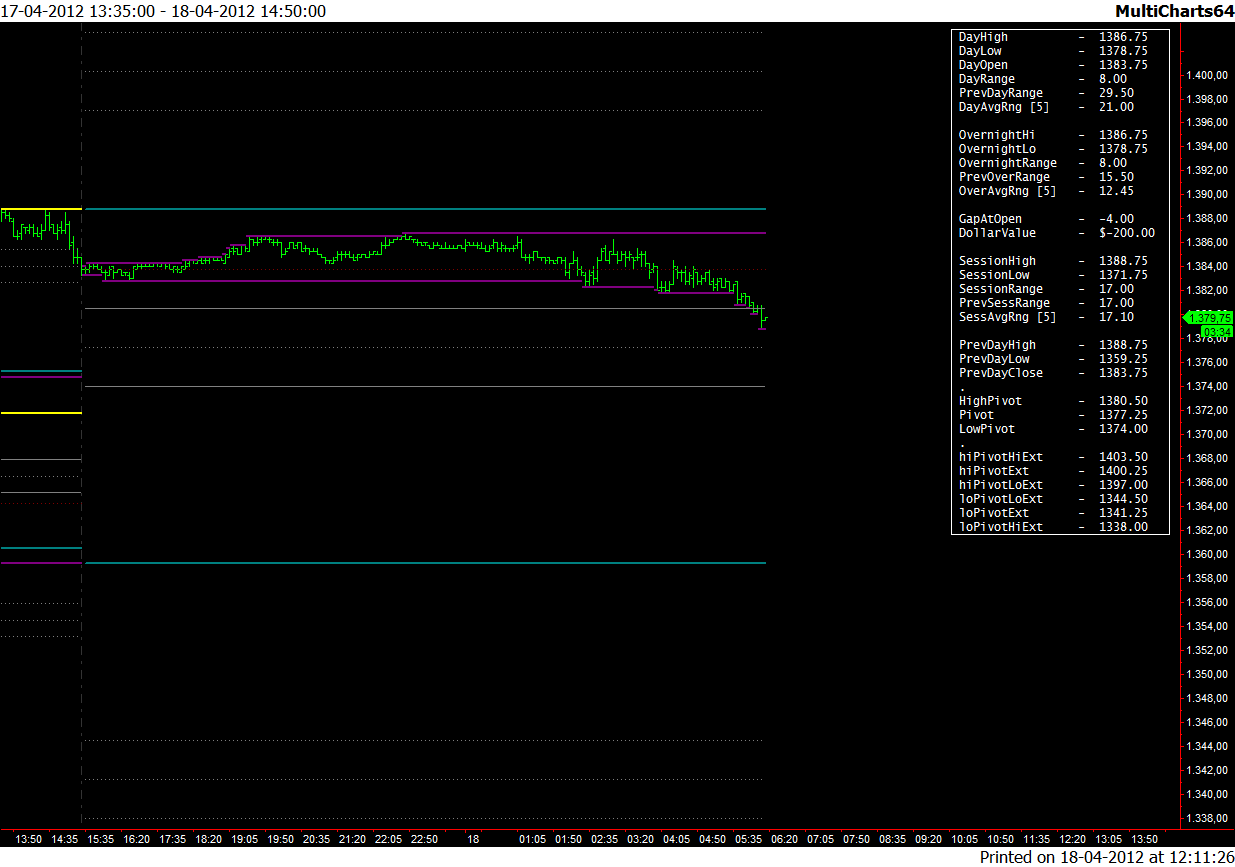Select the 01:05 time axis label

click(533, 840)
